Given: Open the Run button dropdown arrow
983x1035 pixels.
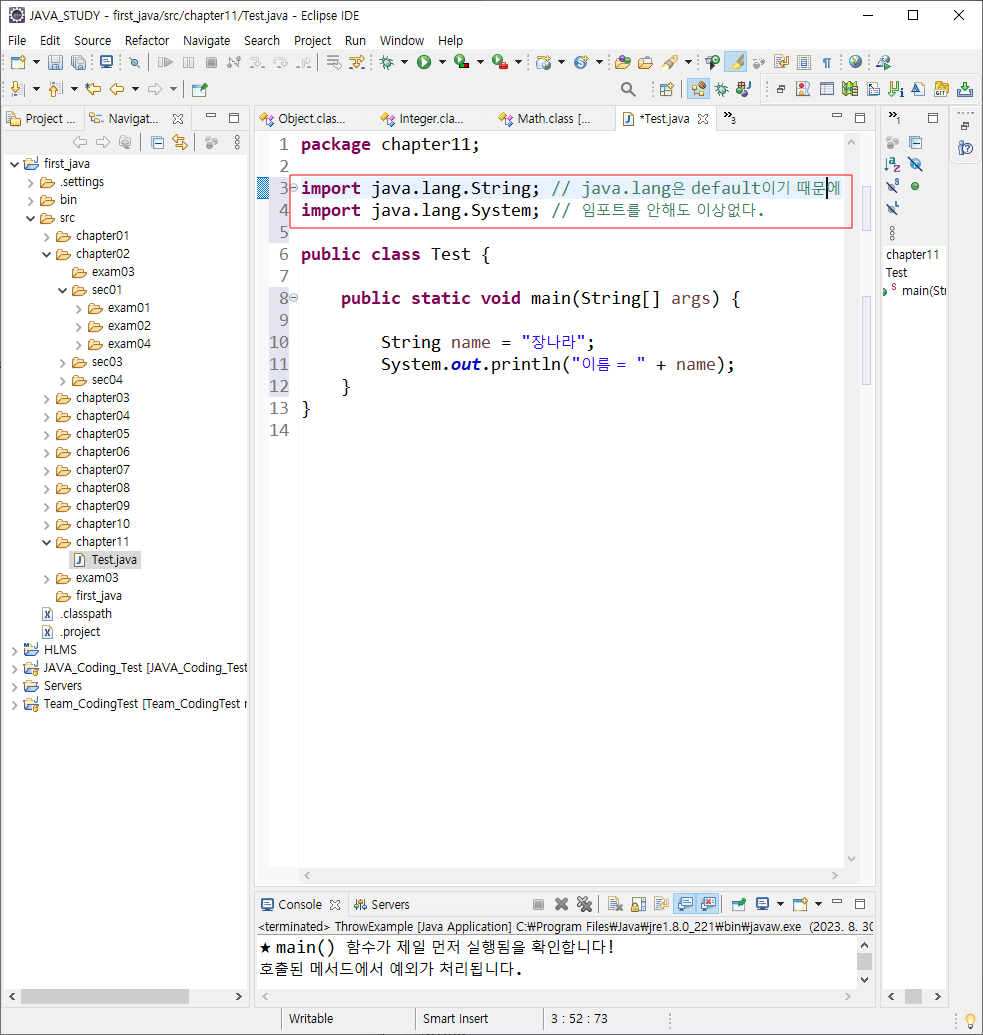Looking at the screenshot, I should point(442,62).
